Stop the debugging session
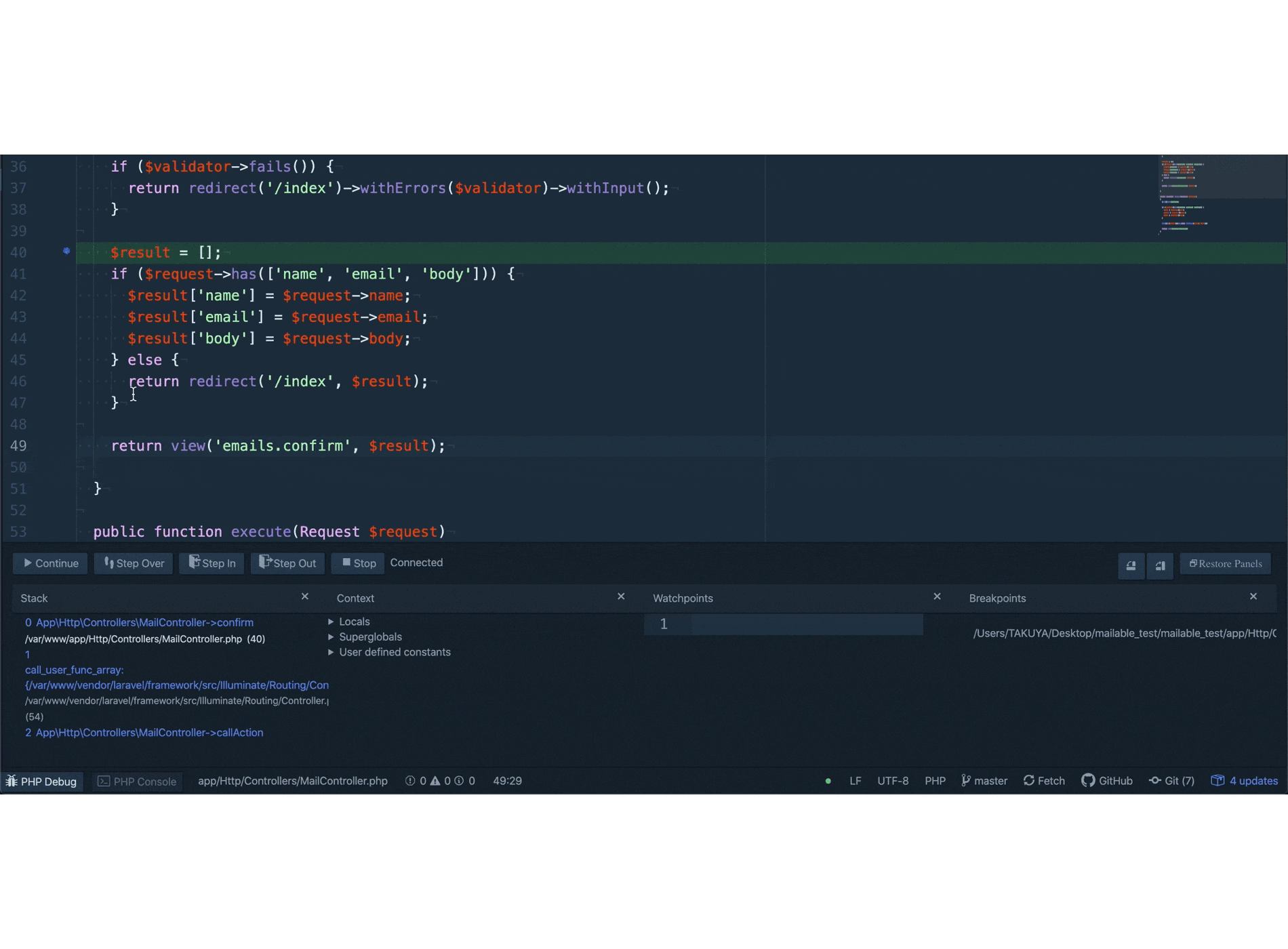 tap(359, 563)
